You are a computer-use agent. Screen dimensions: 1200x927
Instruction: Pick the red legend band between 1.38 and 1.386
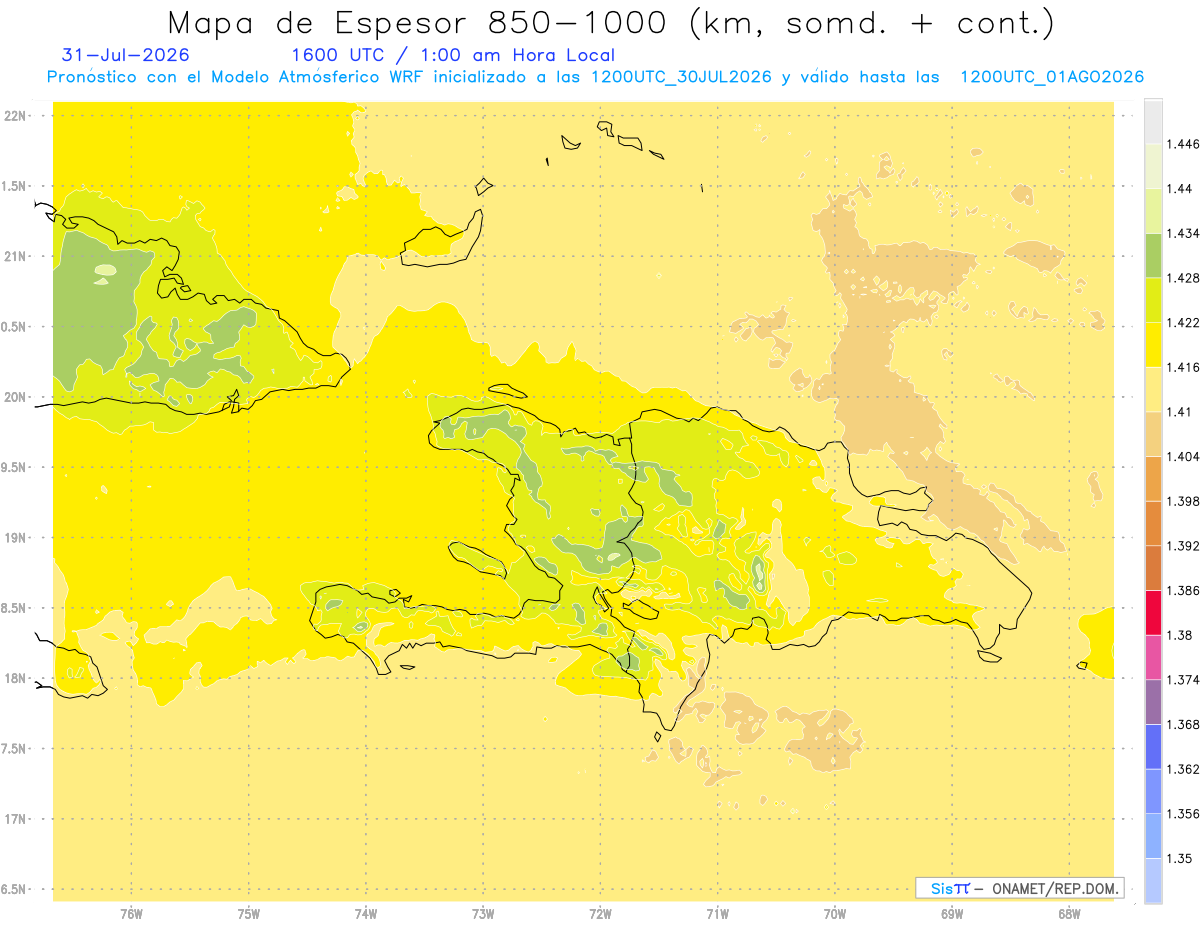[1154, 612]
